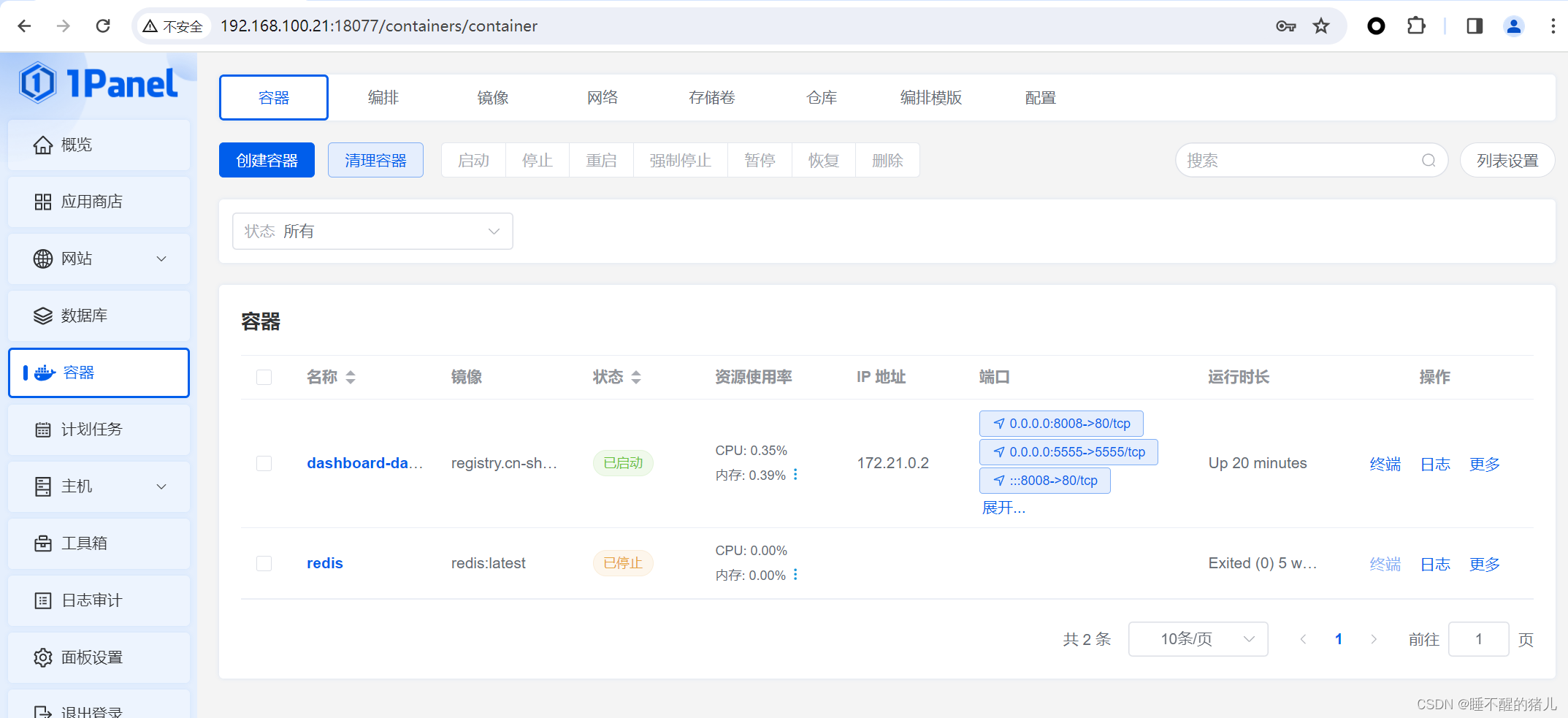Switch to the 编排模版 tab
Viewport: 1568px width, 718px height.
(x=931, y=98)
